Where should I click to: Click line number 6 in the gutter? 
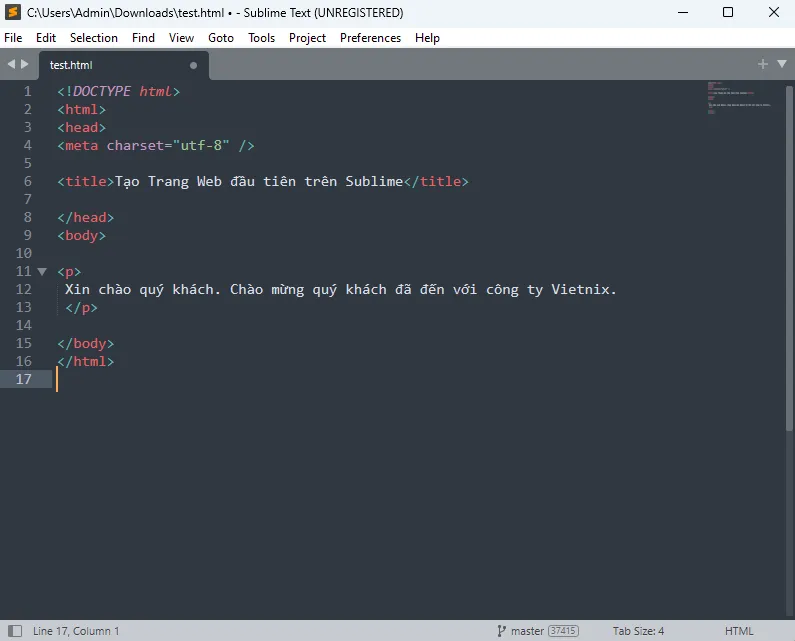click(27, 181)
